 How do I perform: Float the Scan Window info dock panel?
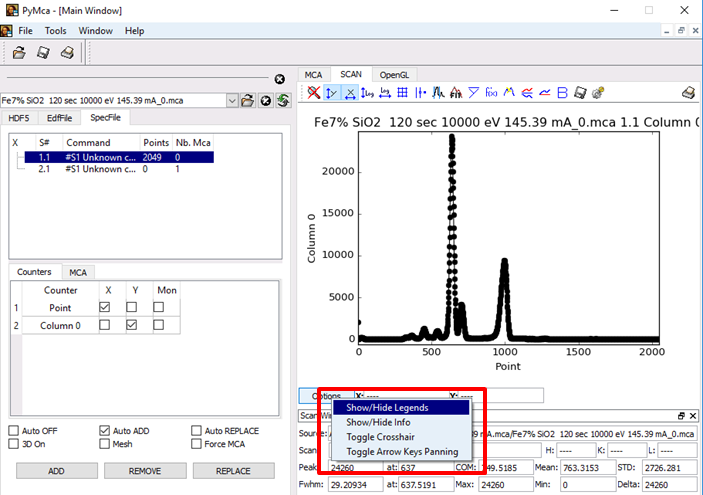tap(681, 416)
